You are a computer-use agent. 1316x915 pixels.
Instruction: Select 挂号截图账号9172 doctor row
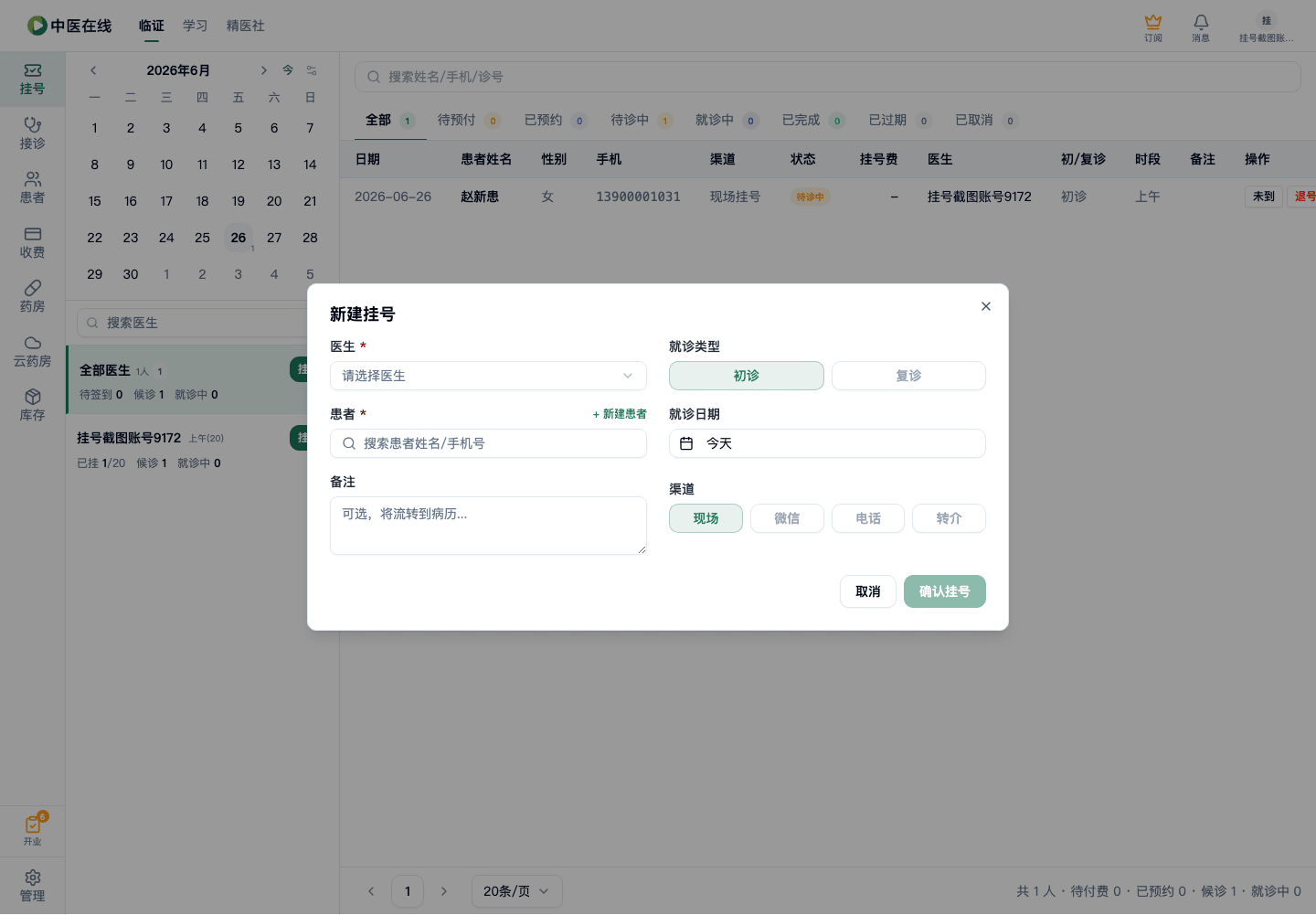(187, 450)
